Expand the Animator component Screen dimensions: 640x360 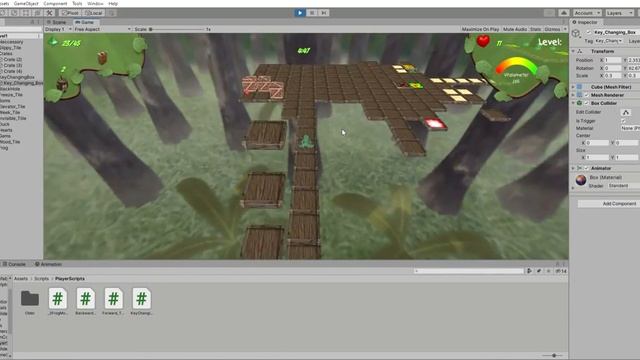(573, 168)
